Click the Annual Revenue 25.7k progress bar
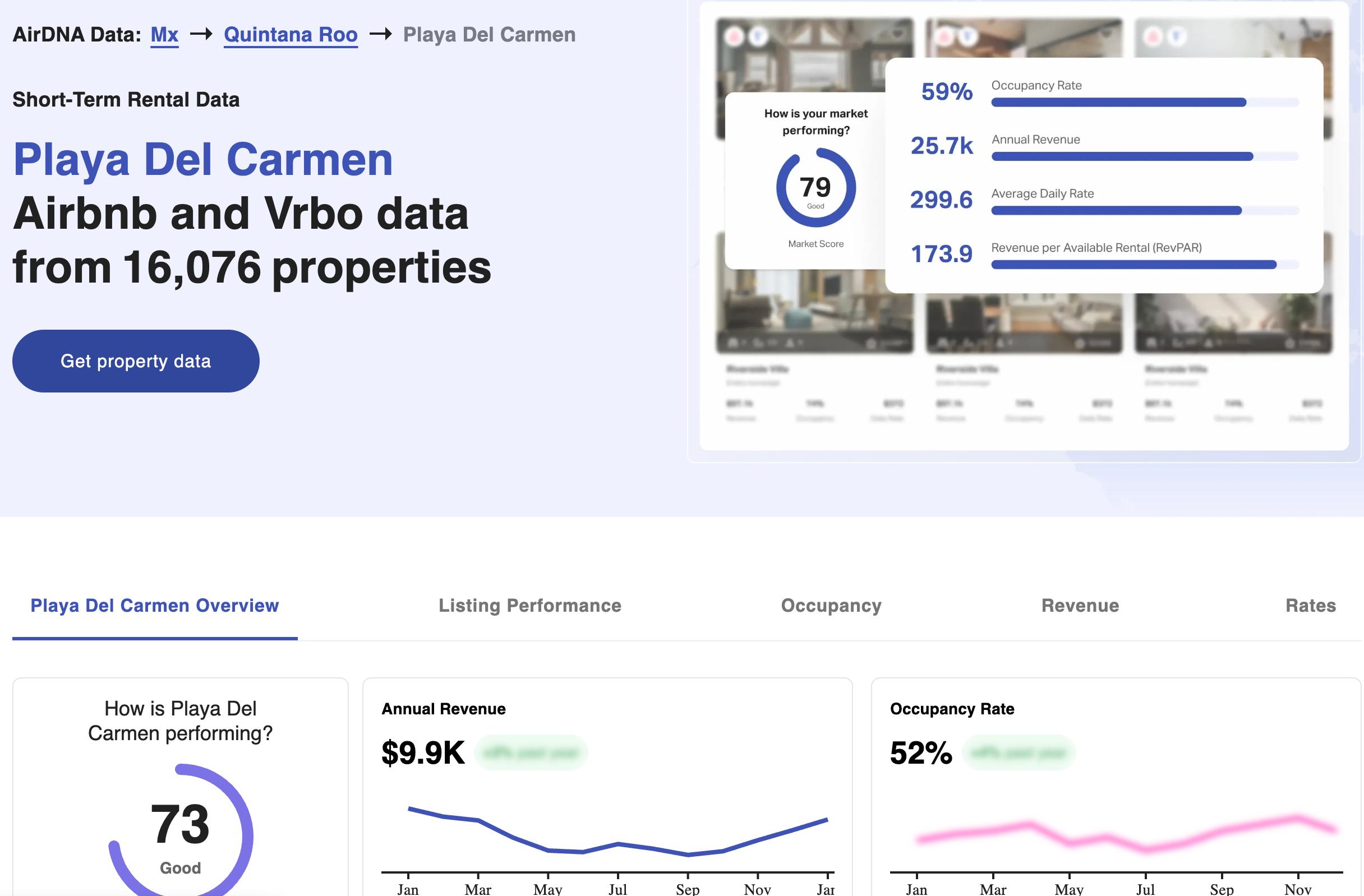The height and width of the screenshot is (896, 1364). pos(1145,156)
